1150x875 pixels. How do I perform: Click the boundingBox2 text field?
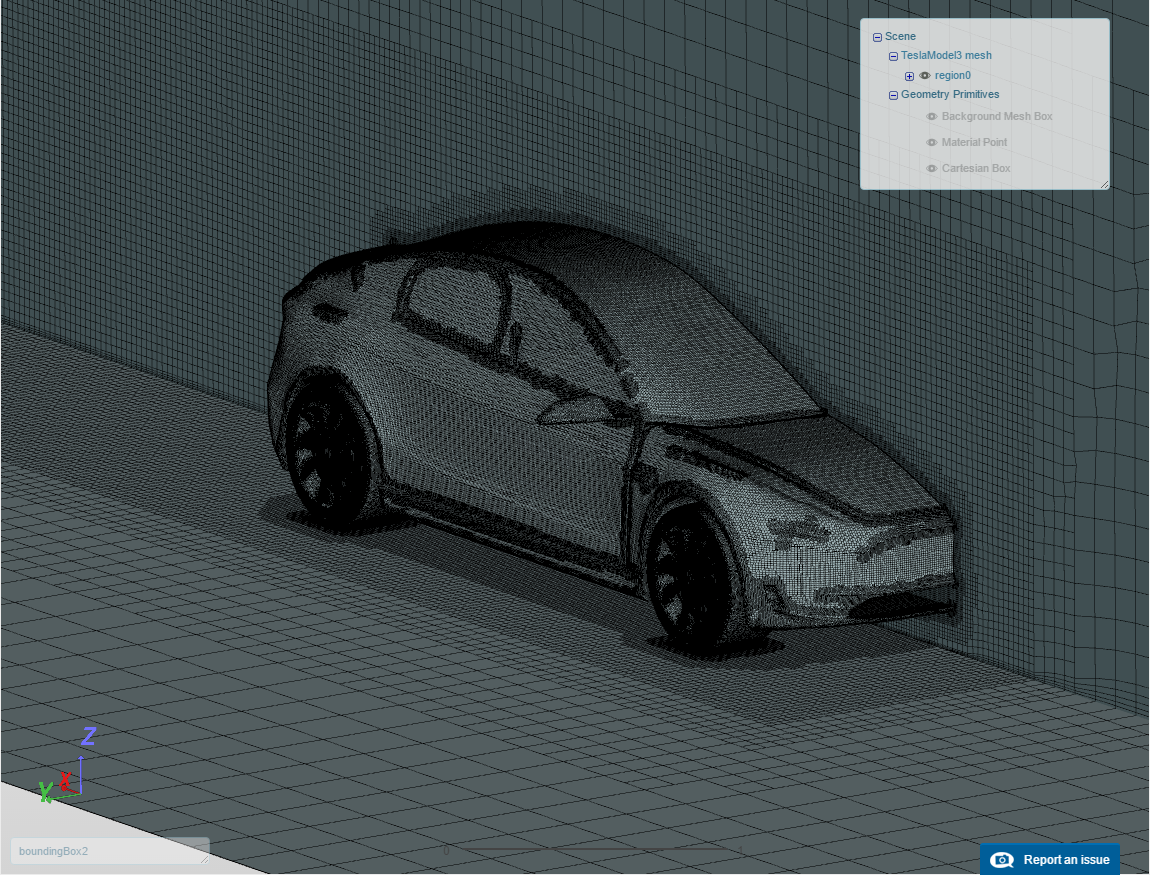[x=110, y=851]
